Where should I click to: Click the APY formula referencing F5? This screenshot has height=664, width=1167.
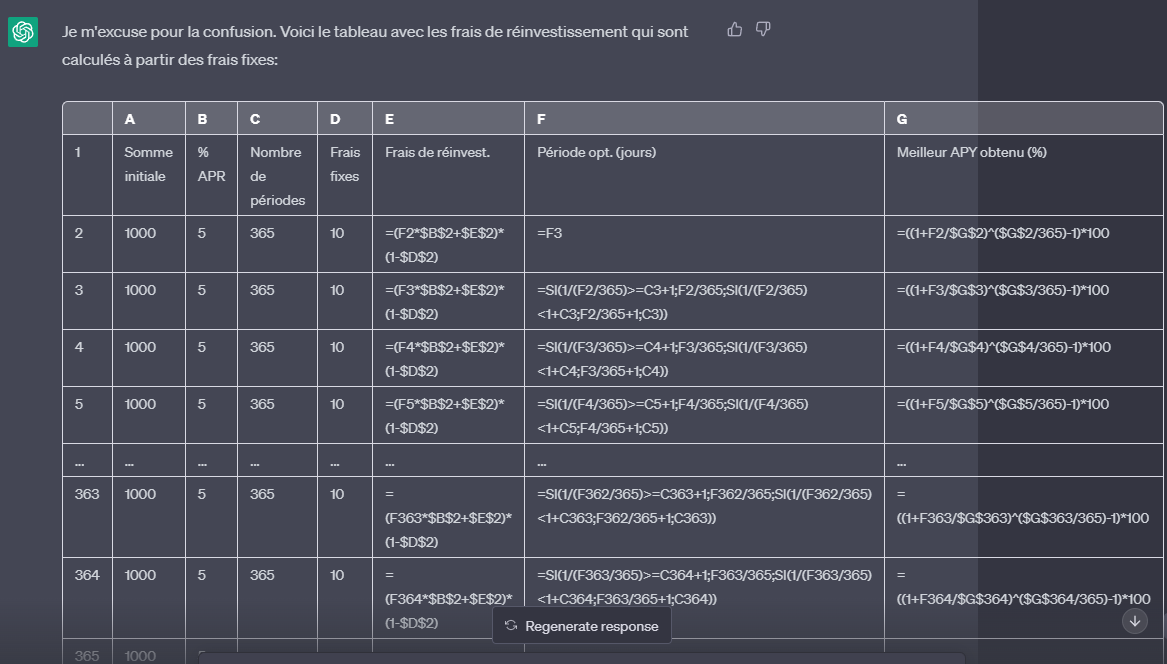click(1003, 404)
